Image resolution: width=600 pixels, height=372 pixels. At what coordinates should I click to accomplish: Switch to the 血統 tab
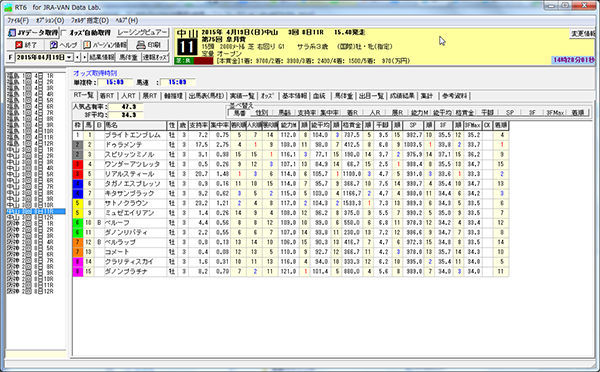click(x=319, y=96)
